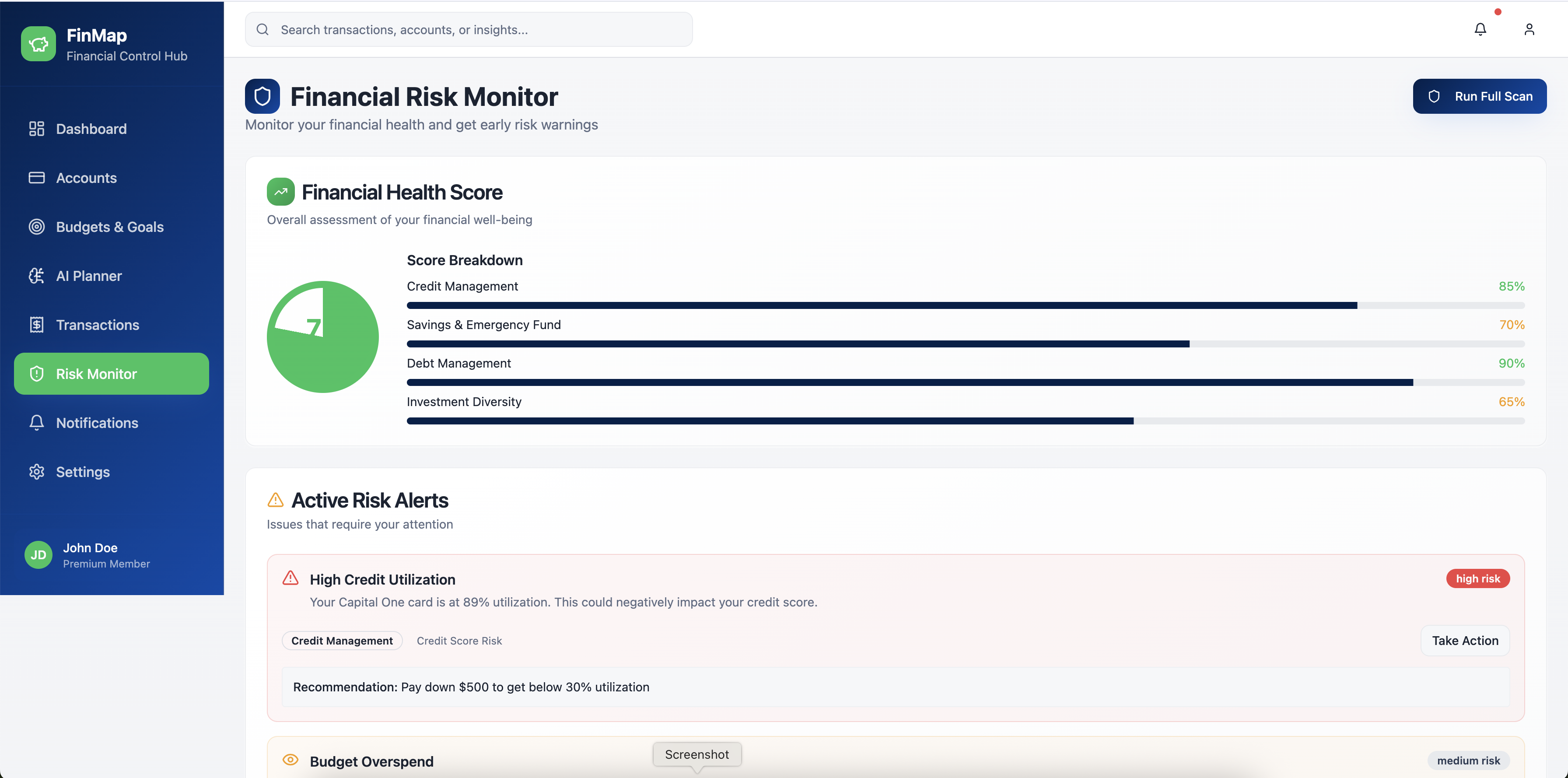Click the green health score pie chart
The width and height of the screenshot is (1568, 778).
pos(322,336)
